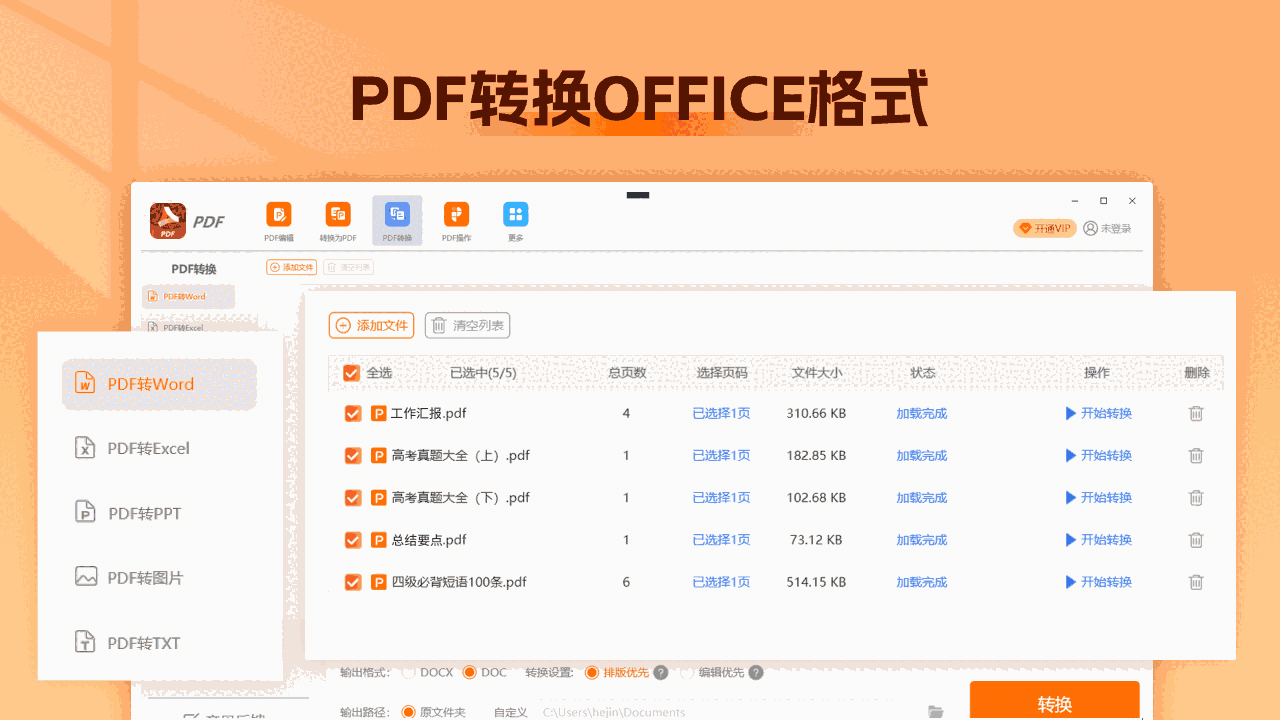The width and height of the screenshot is (1280, 720).
Task: Switch to PDF转Word category
Action: coord(150,384)
